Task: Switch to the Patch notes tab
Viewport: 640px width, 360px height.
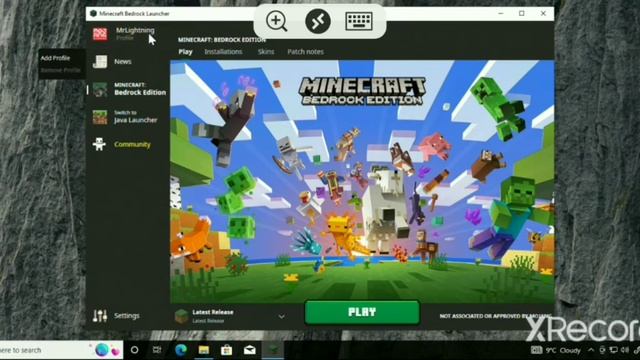Action: point(305,52)
